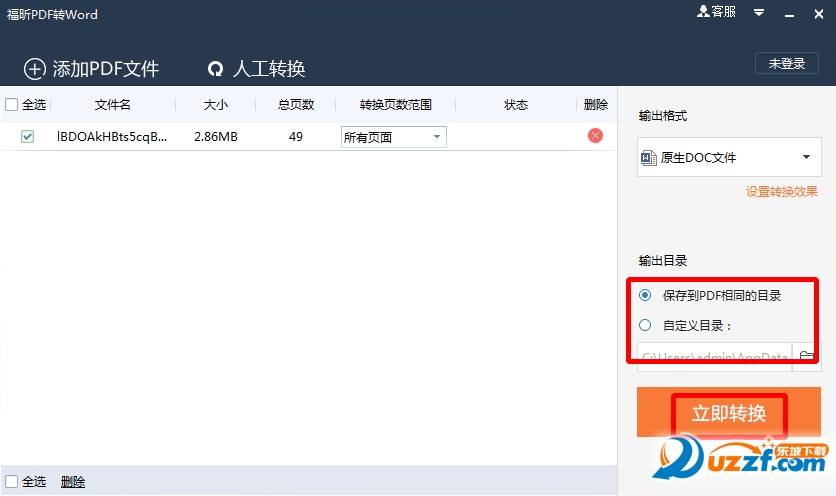Expand the 原生DOC文件 output format dropdown
836x496 pixels.
806,158
